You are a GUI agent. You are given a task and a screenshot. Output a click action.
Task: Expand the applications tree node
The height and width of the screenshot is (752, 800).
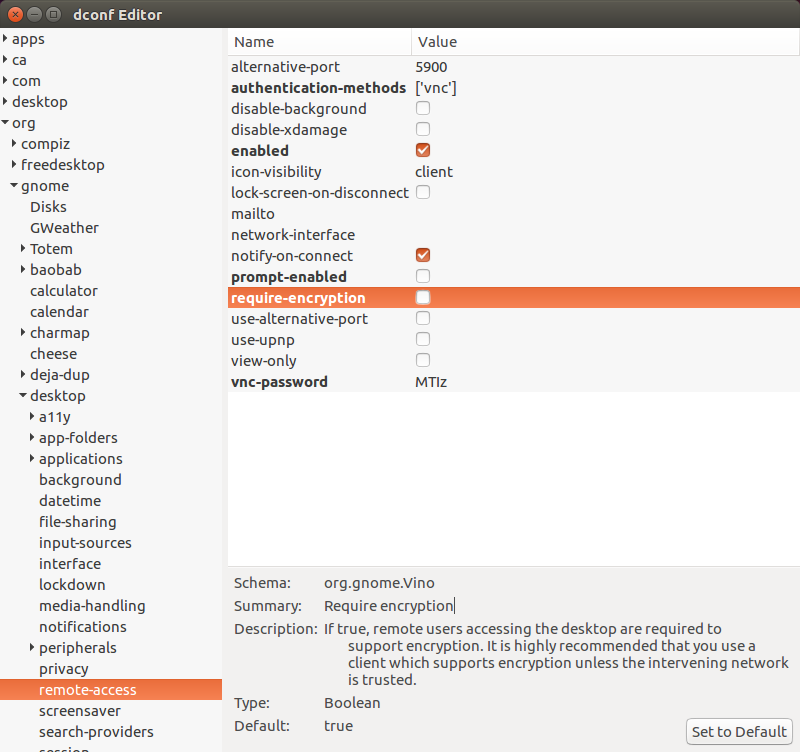[x=32, y=458]
